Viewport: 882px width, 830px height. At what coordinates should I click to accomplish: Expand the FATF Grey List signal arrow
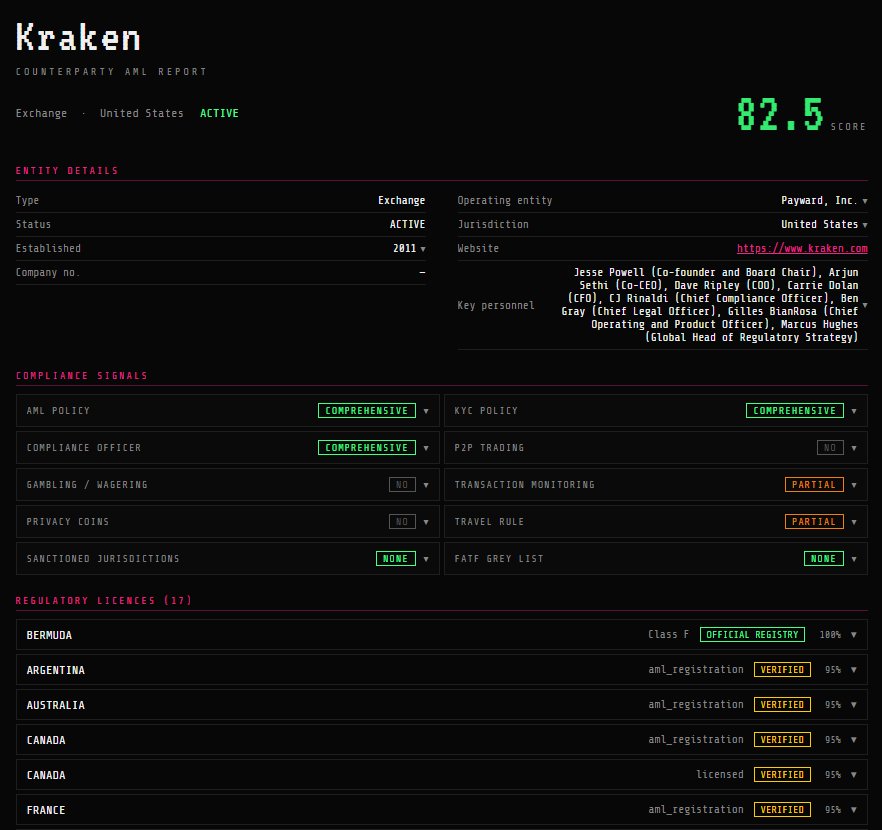pyautogui.click(x=854, y=560)
